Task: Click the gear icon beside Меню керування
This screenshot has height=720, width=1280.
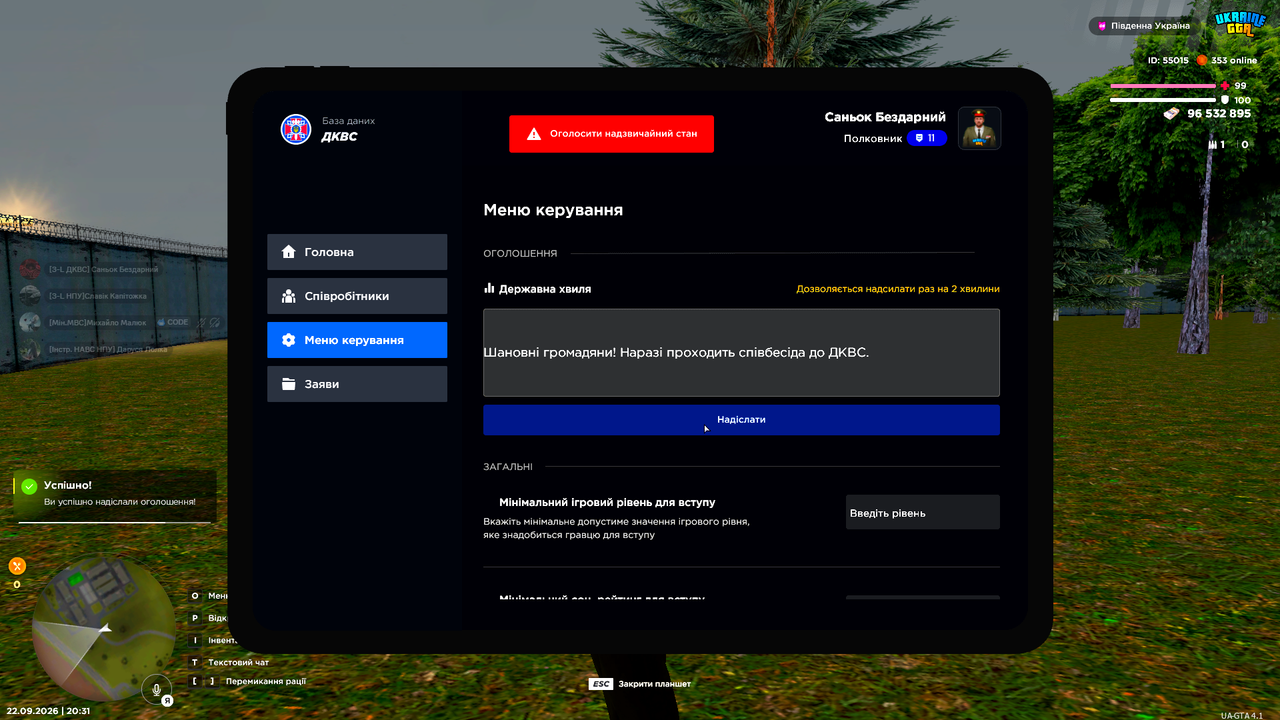Action: click(x=289, y=340)
